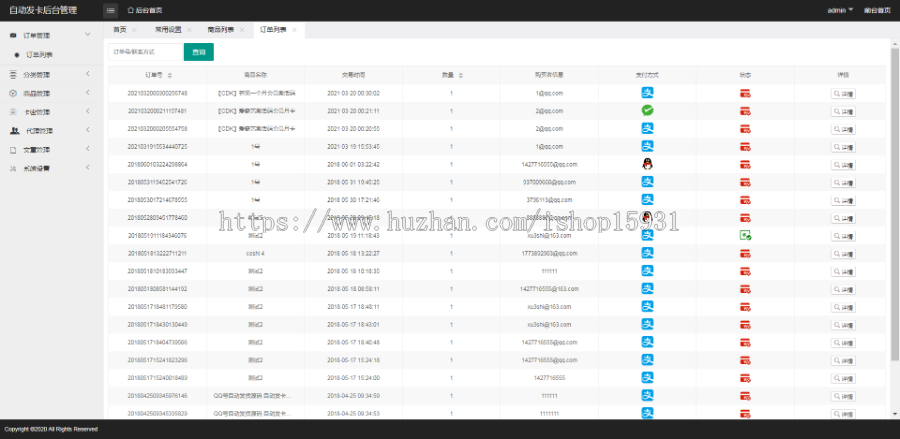
Task: Click Alipay icon in the 2018-05-31 19:40:25 row
Action: 647,182
